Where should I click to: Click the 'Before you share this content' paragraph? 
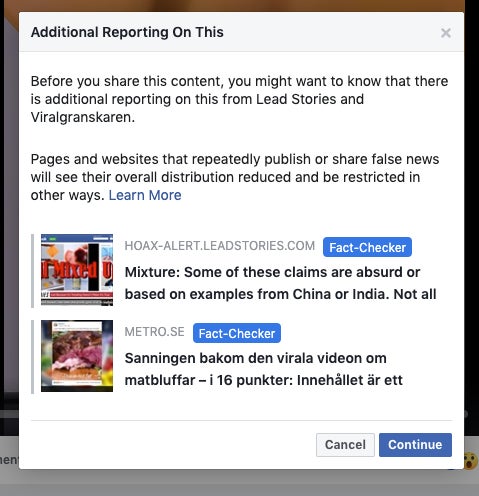click(239, 99)
